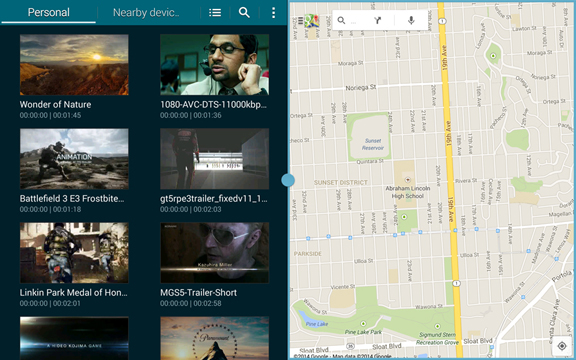Click the gt5rpe3trailer_fixedv11 title text
576x360 pixels.
pyautogui.click(x=214, y=199)
